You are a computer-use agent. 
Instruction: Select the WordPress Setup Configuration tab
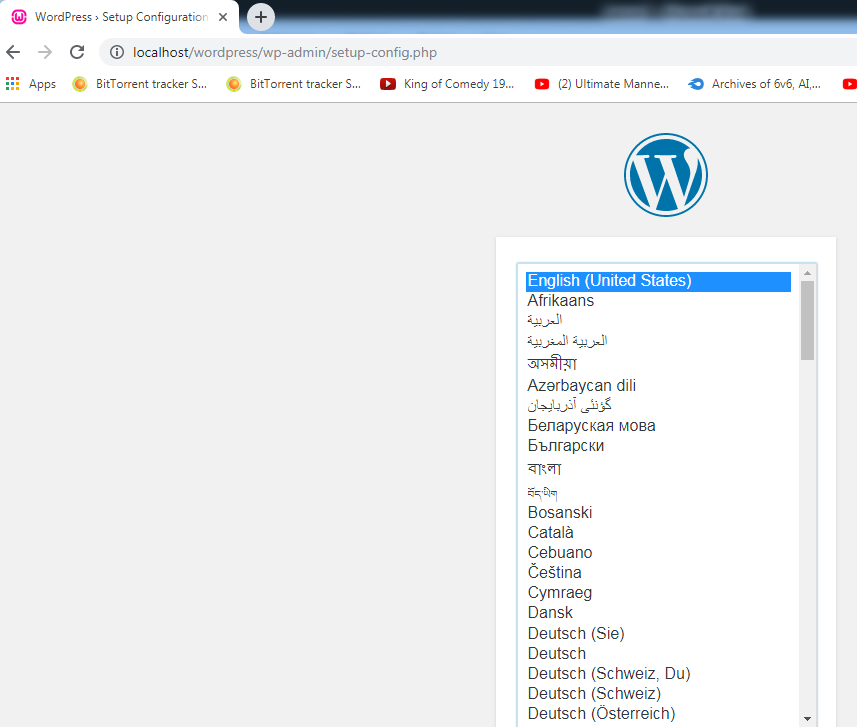[x=120, y=17]
